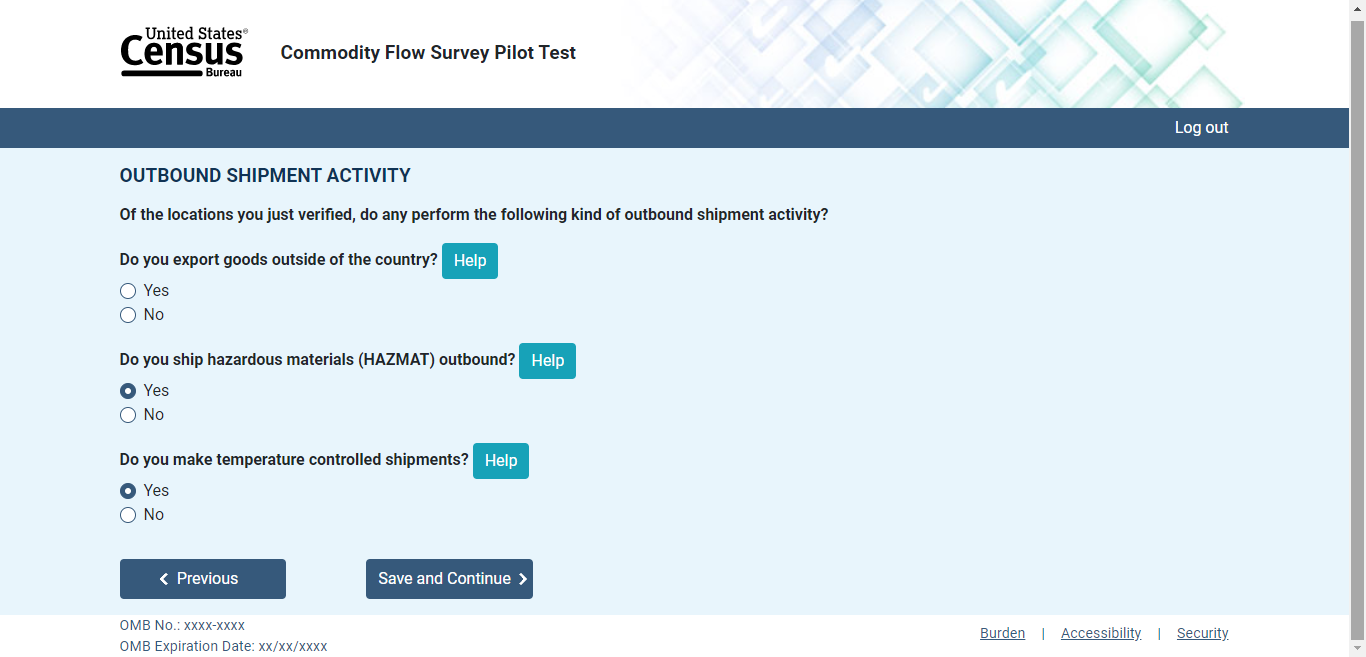
Task: Open the Security footer link
Action: click(x=1202, y=633)
